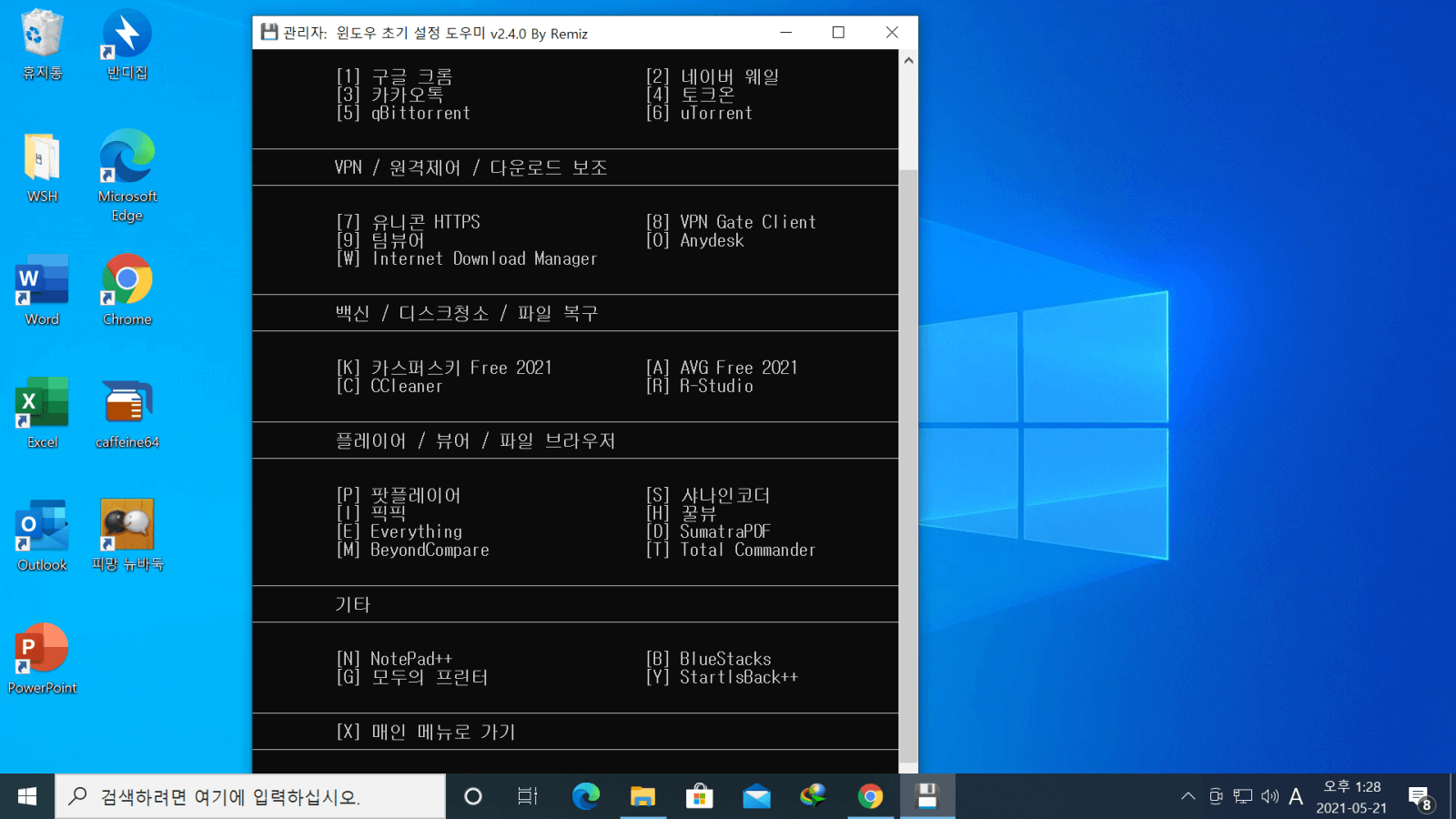This screenshot has width=1456, height=819.
Task: Launch the Word desktop shortcut
Action: [x=42, y=290]
